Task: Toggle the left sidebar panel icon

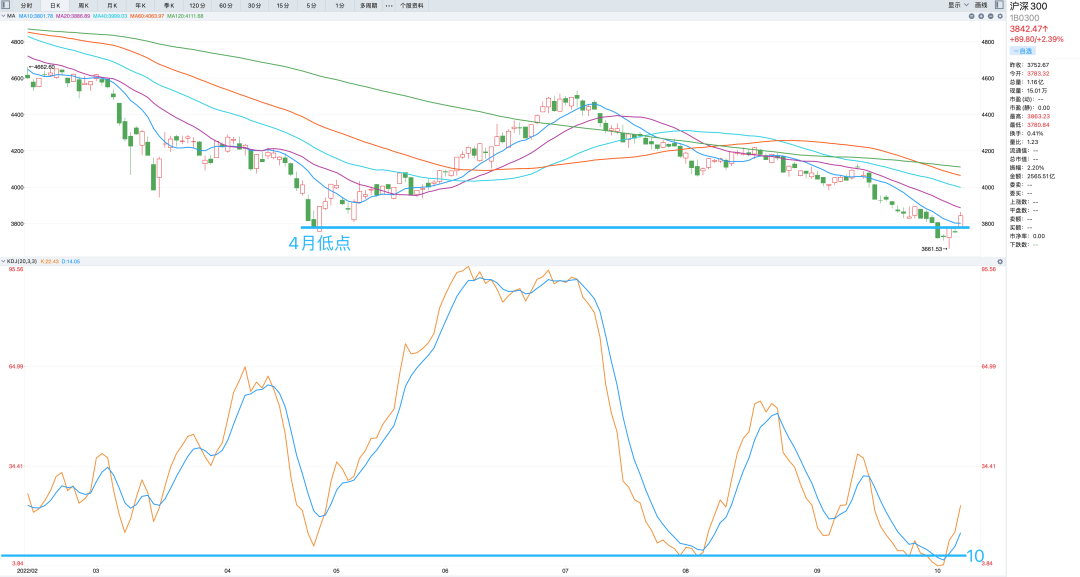Action: coord(8,5)
